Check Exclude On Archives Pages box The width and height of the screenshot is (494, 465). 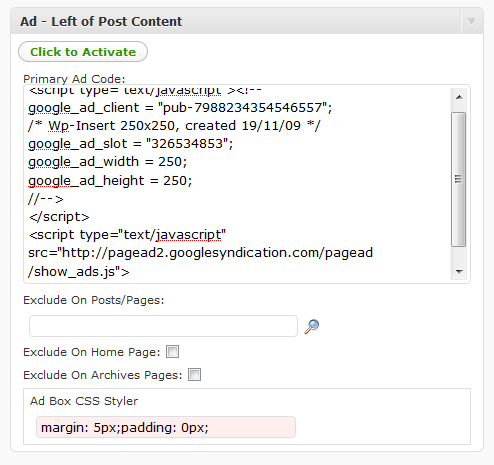click(194, 374)
